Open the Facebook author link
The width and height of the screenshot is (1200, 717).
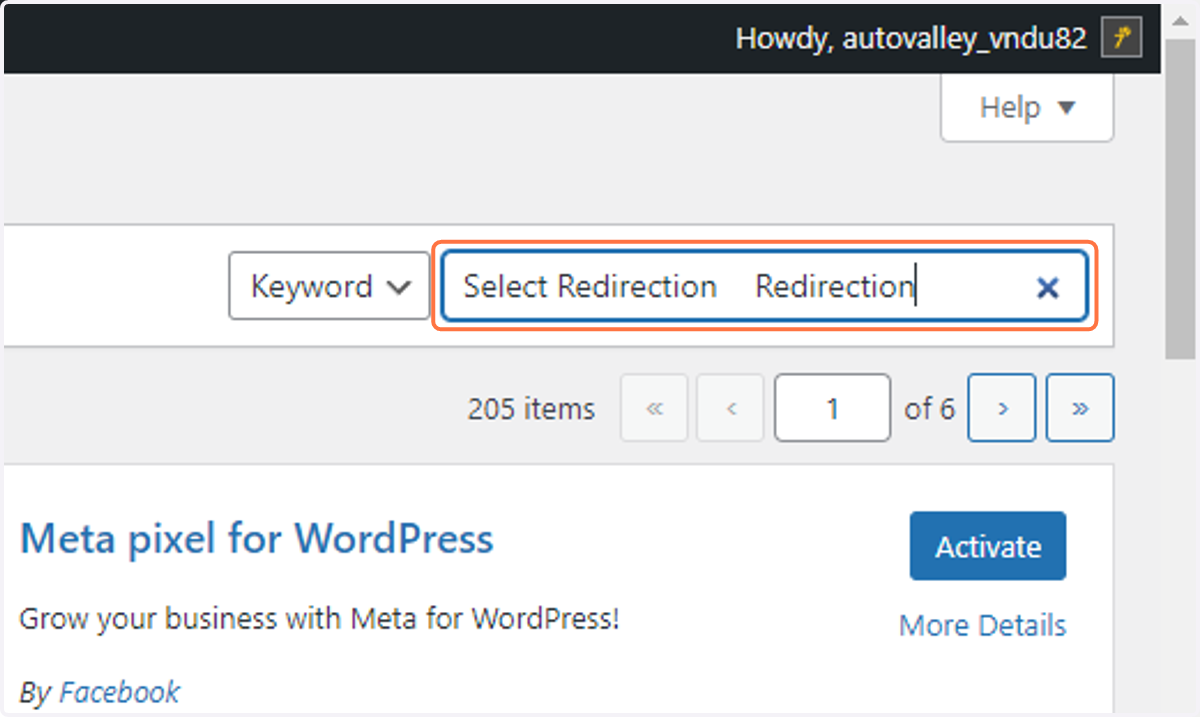(120, 692)
